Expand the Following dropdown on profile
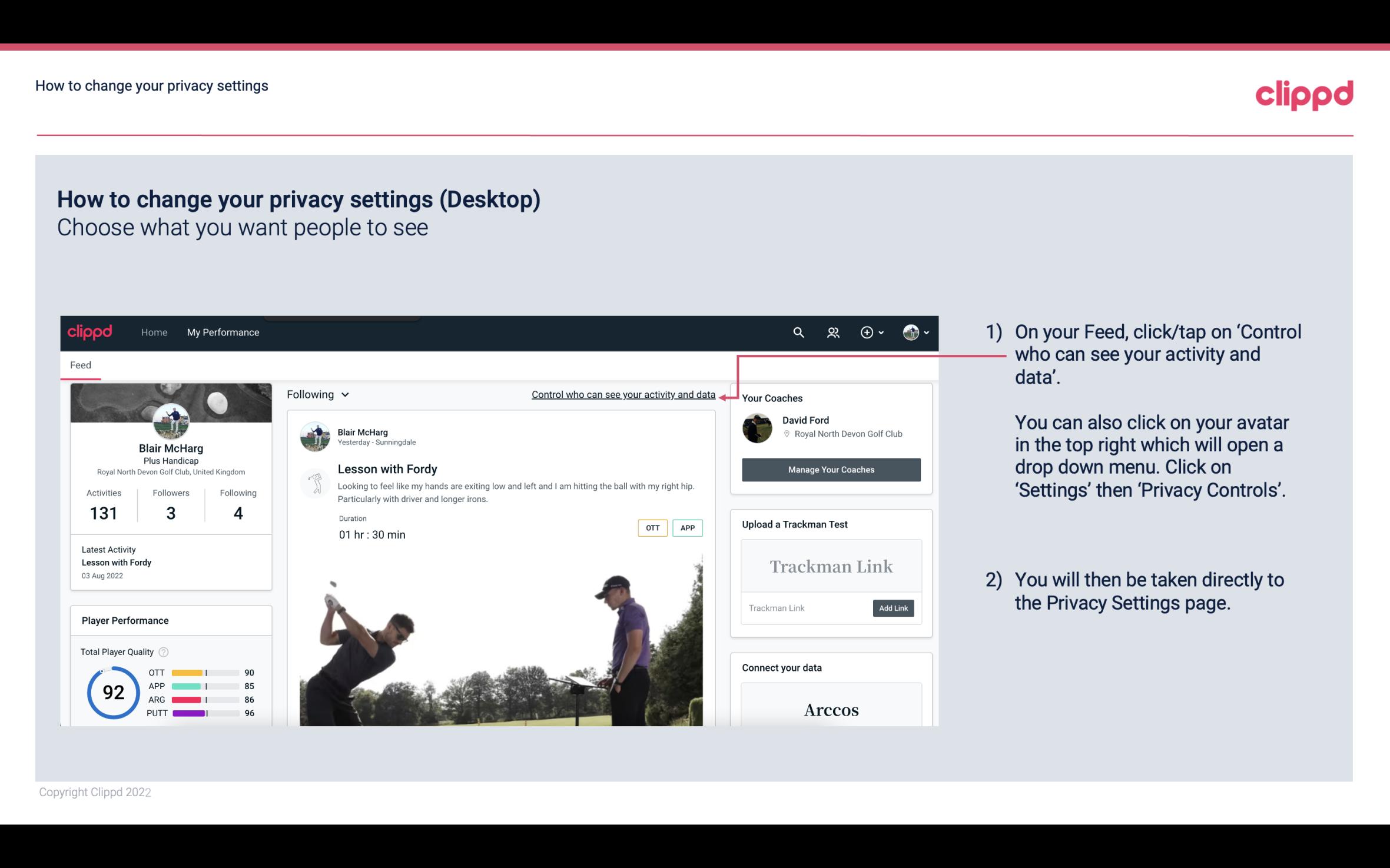The width and height of the screenshot is (1390, 868). point(316,393)
